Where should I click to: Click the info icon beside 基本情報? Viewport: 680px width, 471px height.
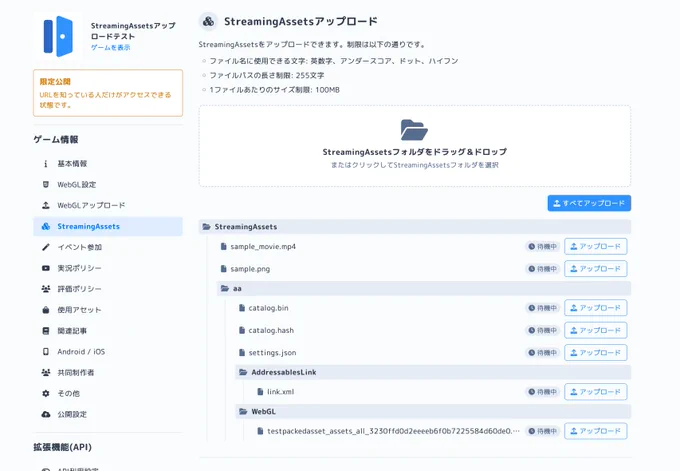[46, 164]
